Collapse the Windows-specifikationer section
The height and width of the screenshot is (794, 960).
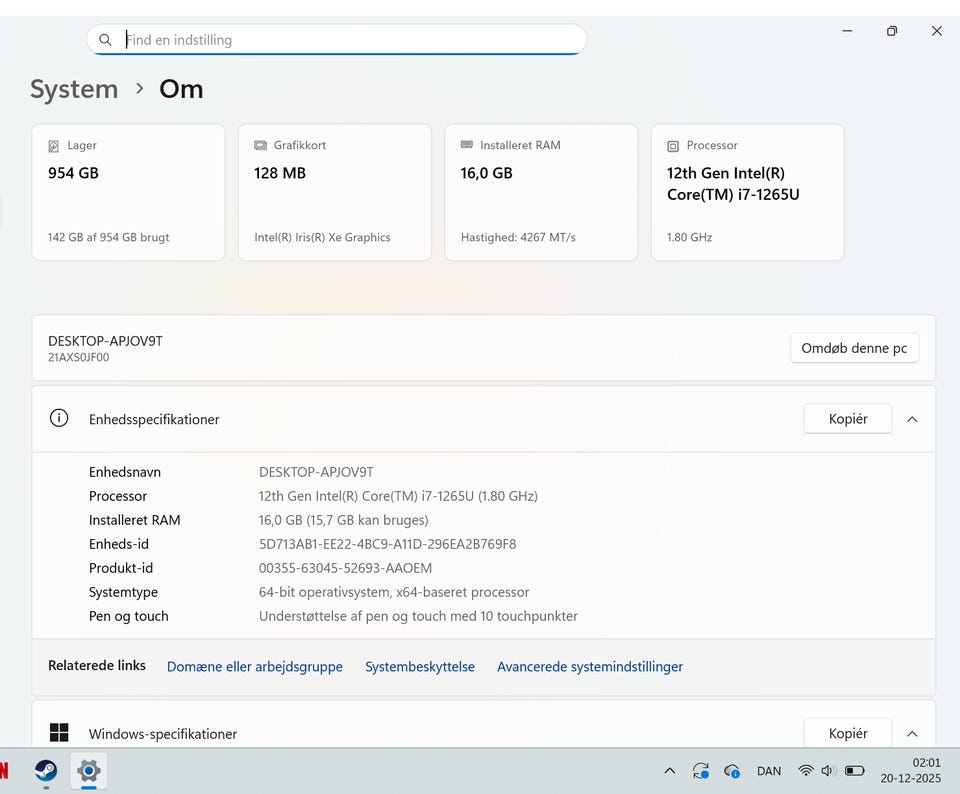pos(912,734)
